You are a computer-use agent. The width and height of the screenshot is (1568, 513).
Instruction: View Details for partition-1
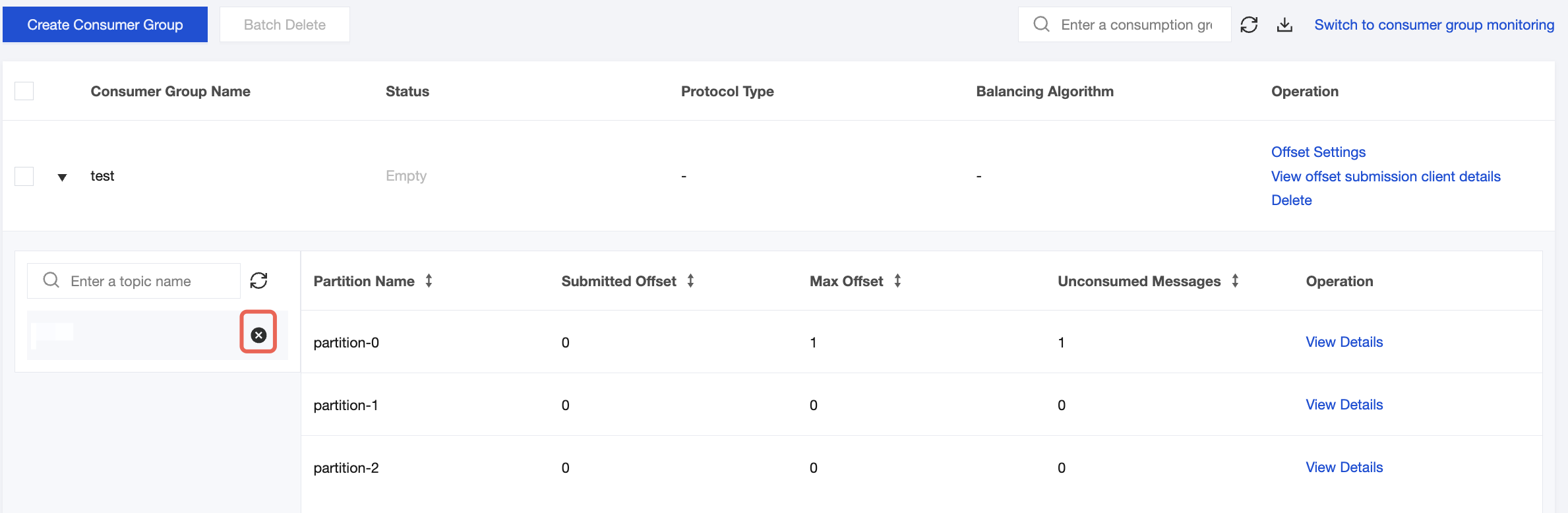1344,405
